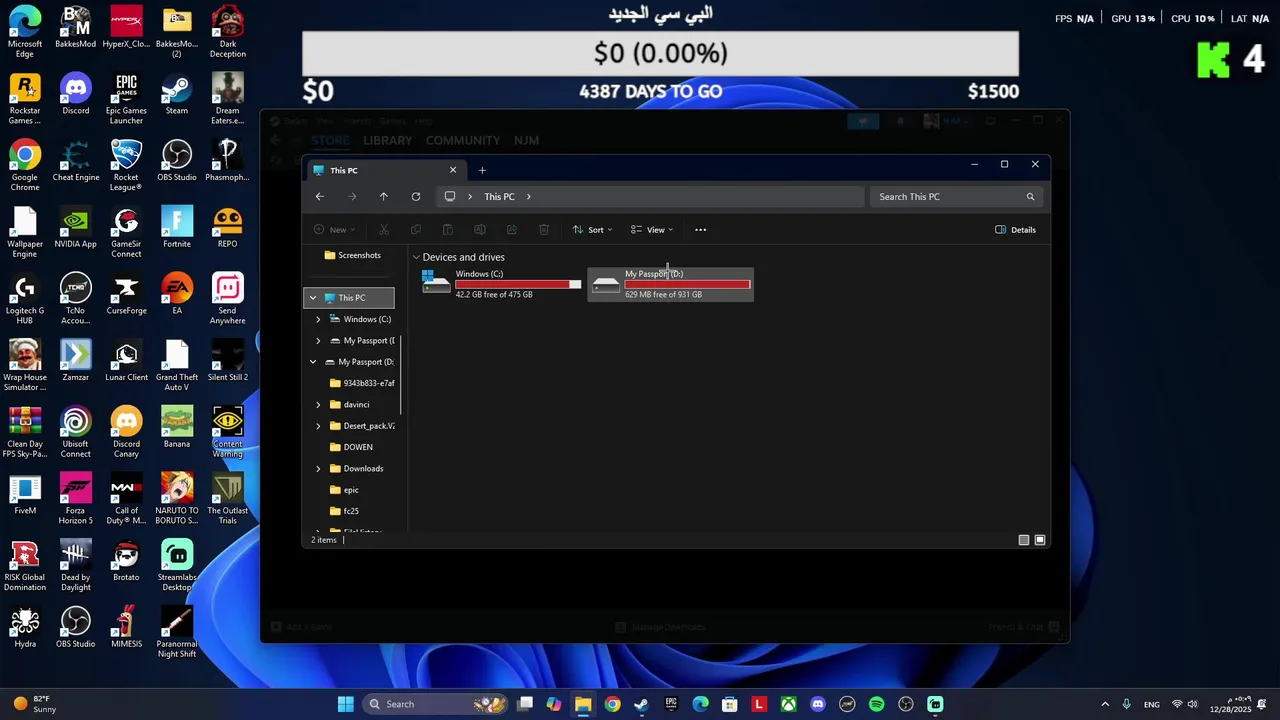Open NJM profile tab in Steam window
Viewport: 1280px width, 720px height.
(526, 141)
